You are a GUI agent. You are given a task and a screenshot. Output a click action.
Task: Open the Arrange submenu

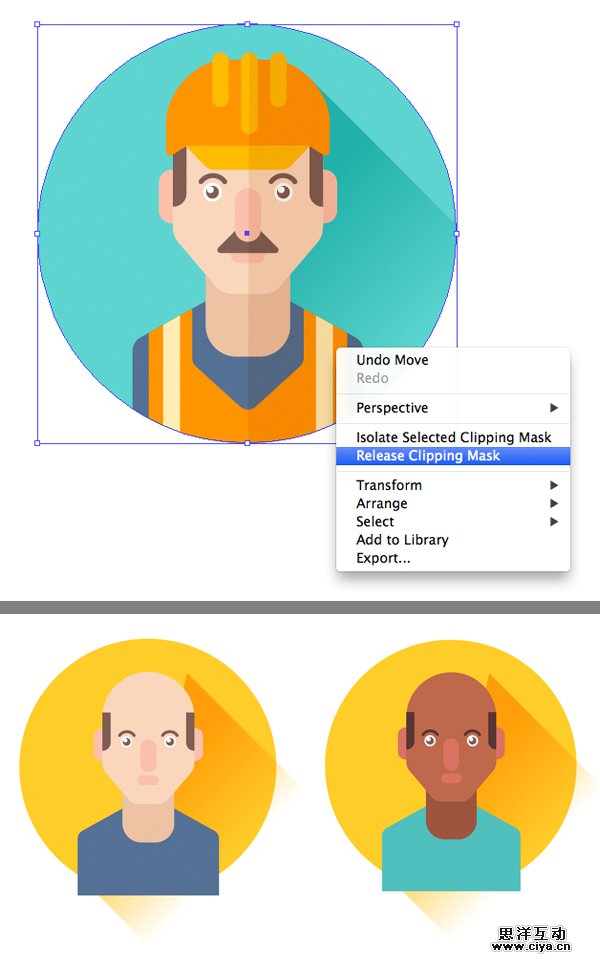click(453, 504)
